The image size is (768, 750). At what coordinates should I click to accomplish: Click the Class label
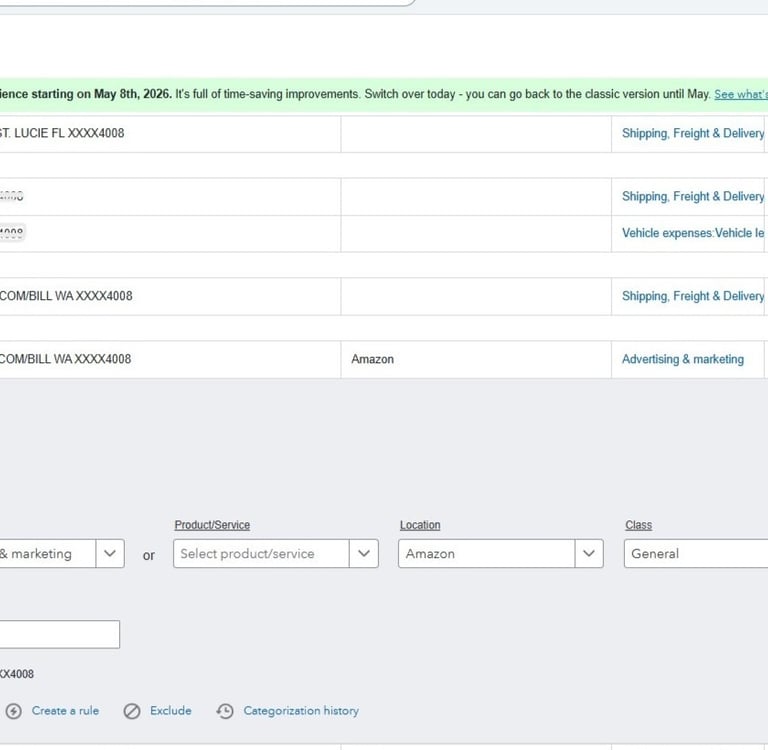point(638,525)
